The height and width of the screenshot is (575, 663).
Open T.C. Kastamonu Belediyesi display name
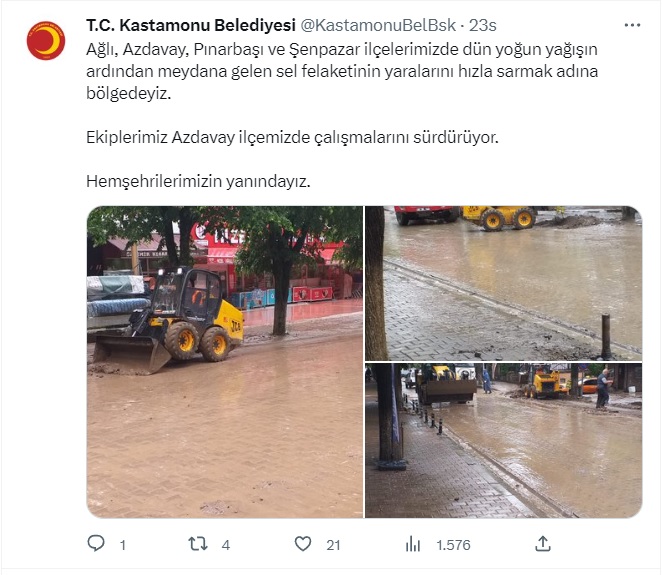coord(191,25)
